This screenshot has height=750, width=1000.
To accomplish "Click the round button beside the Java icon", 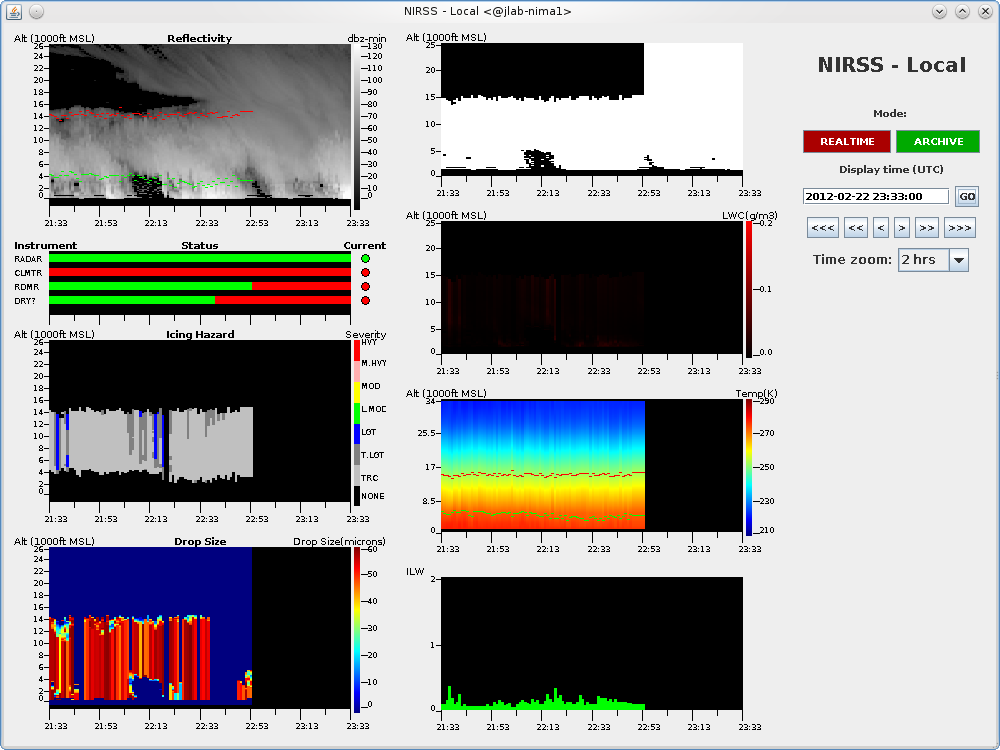I will pos(36,11).
